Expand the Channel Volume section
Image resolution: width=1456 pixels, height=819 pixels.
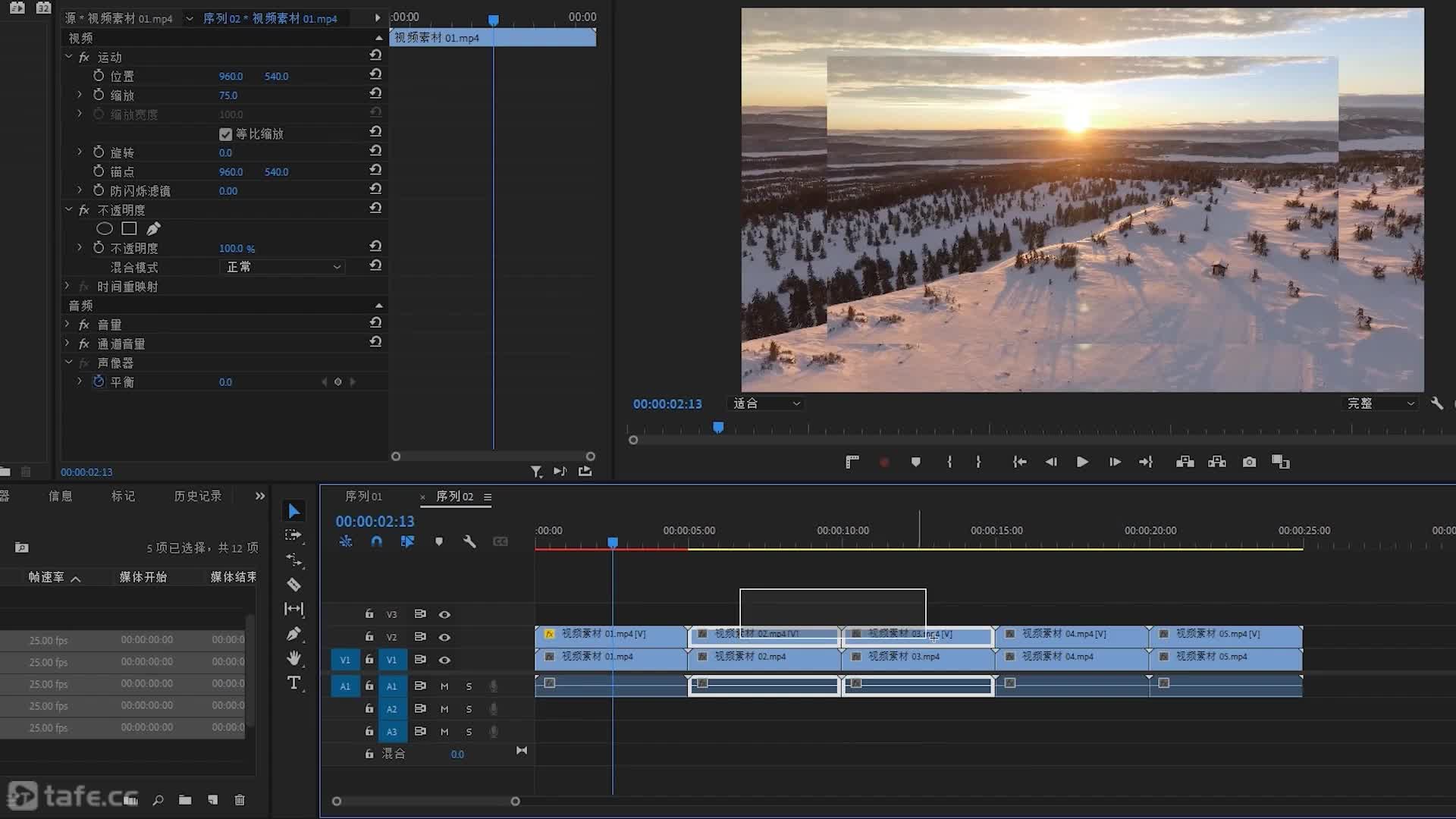67,344
